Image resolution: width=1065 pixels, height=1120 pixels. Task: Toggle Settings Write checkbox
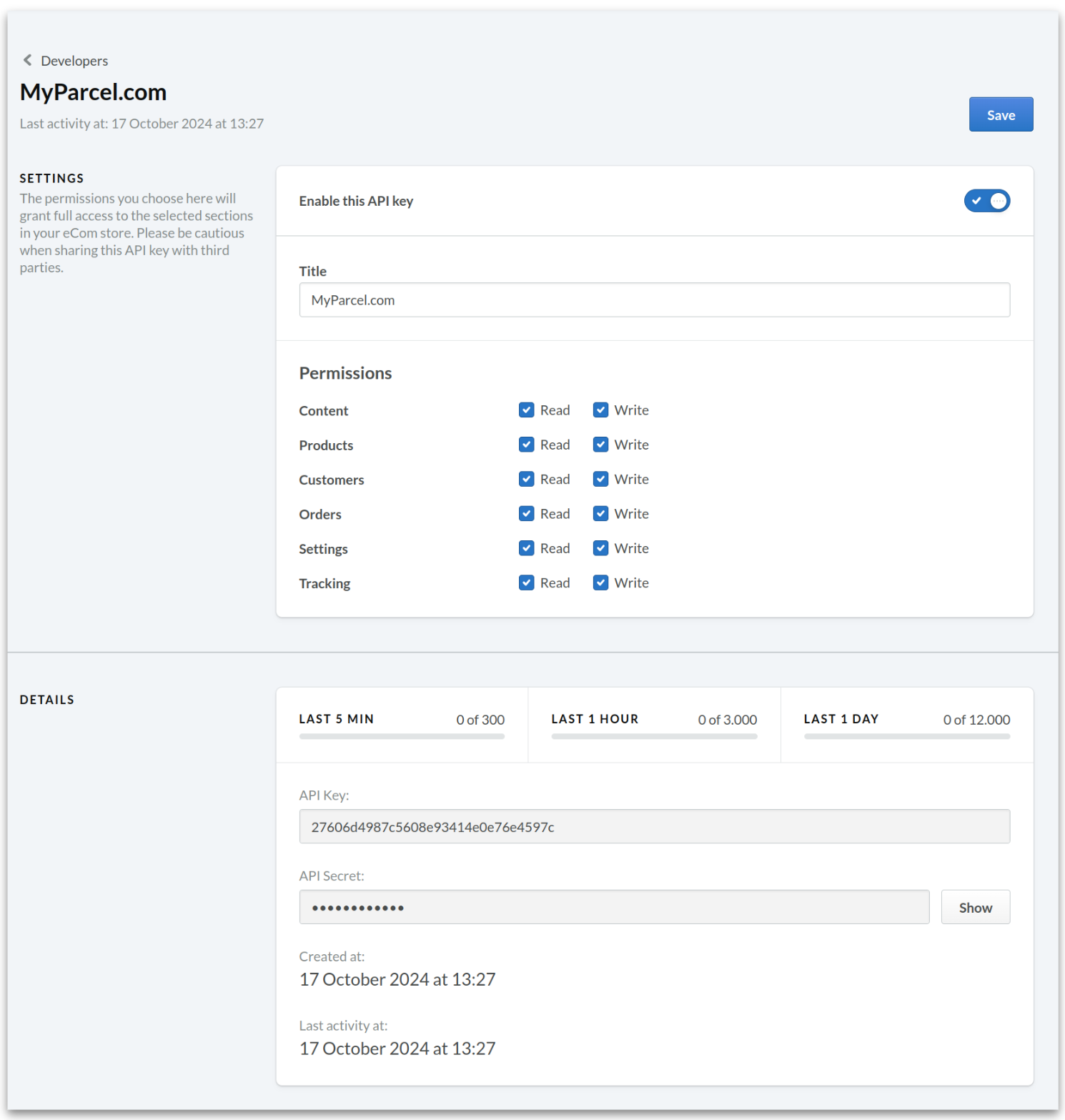(x=601, y=548)
